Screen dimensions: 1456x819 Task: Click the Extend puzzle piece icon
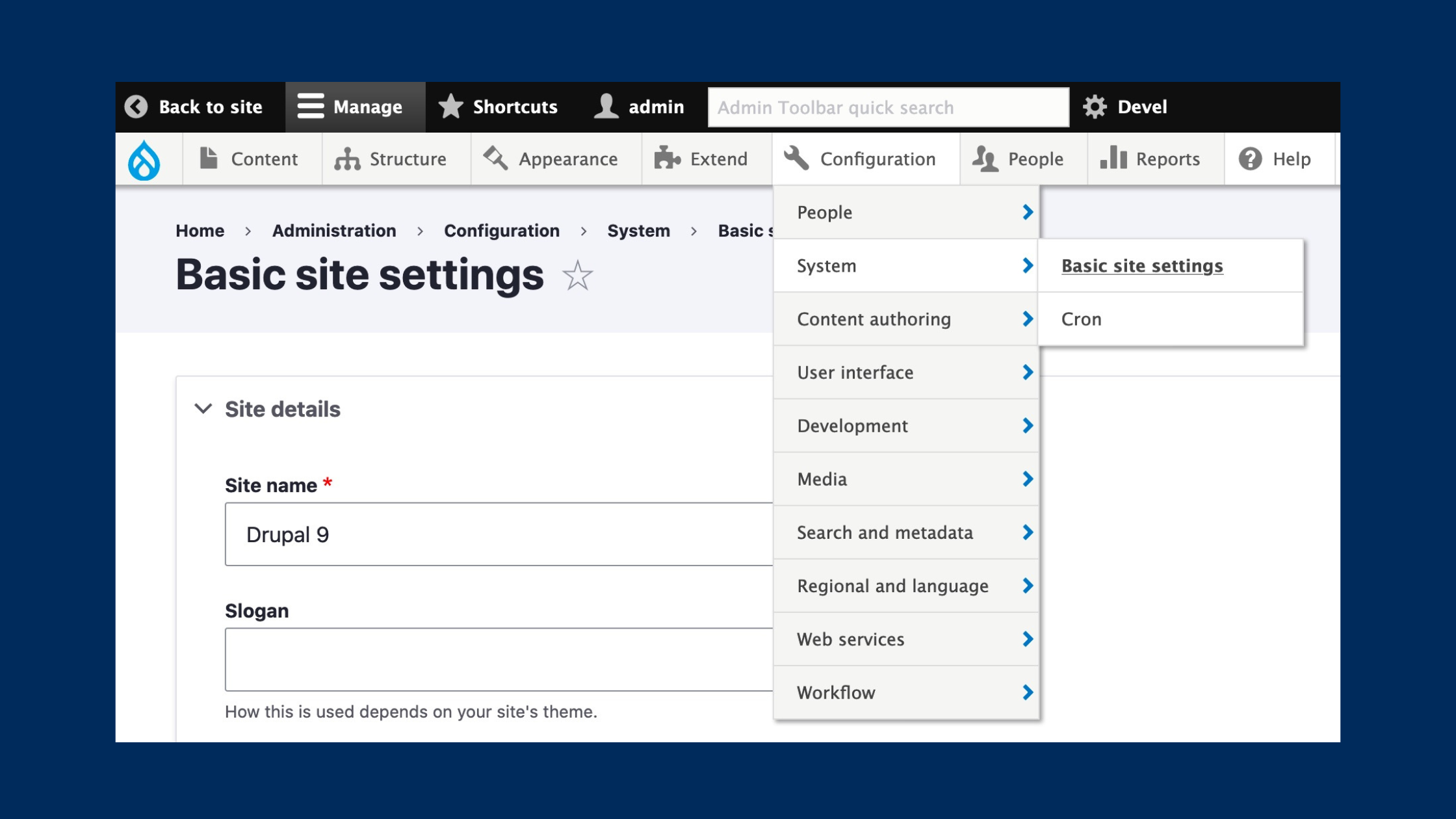click(x=667, y=158)
